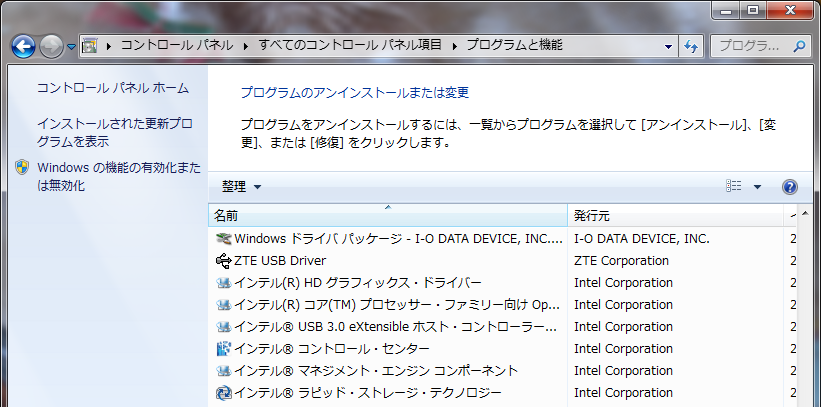821x407 pixels.
Task: Select インテル® ラピッド・ストレージ・テクノロジー entry
Action: coord(368,393)
